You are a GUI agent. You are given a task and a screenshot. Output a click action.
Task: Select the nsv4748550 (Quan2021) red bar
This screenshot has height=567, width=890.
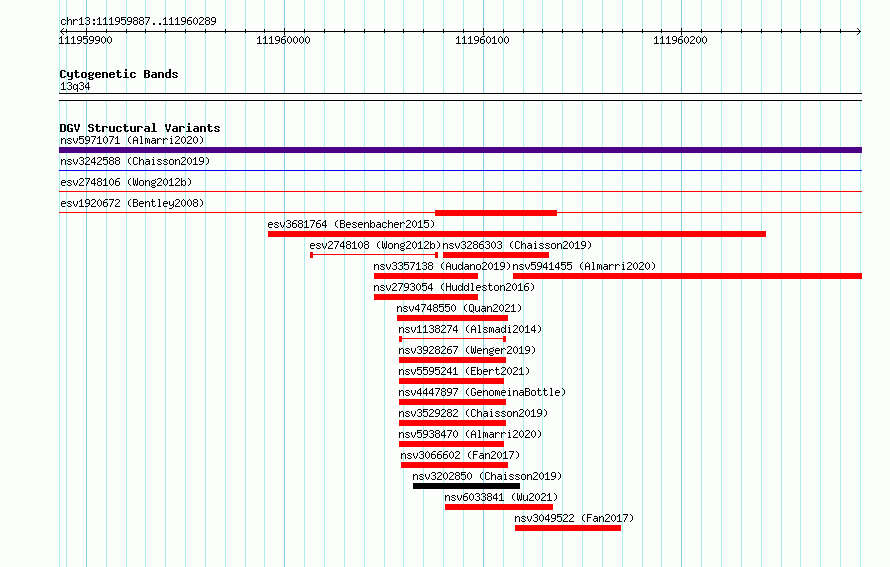click(452, 318)
